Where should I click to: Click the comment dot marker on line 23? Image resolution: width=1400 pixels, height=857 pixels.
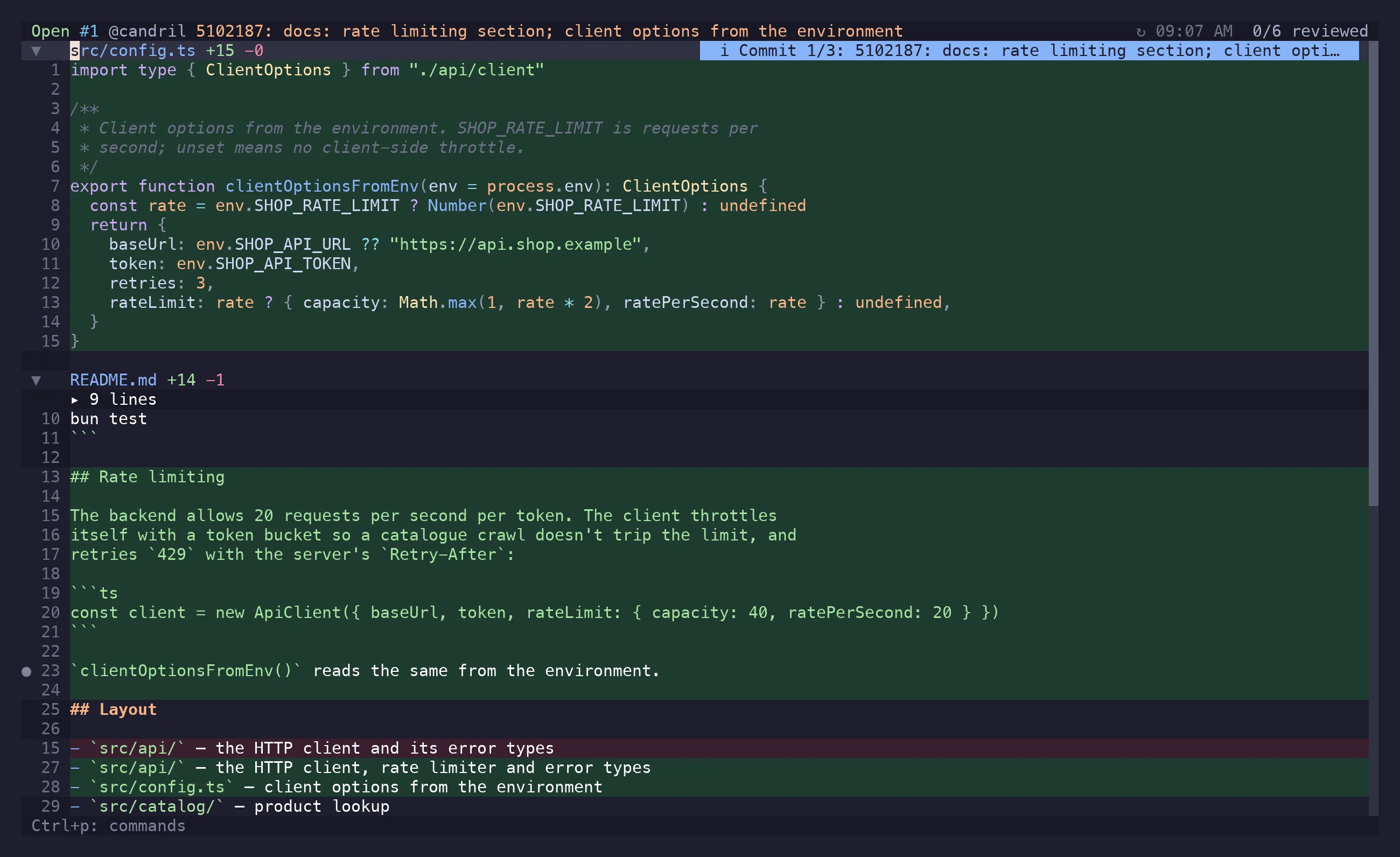coord(26,671)
